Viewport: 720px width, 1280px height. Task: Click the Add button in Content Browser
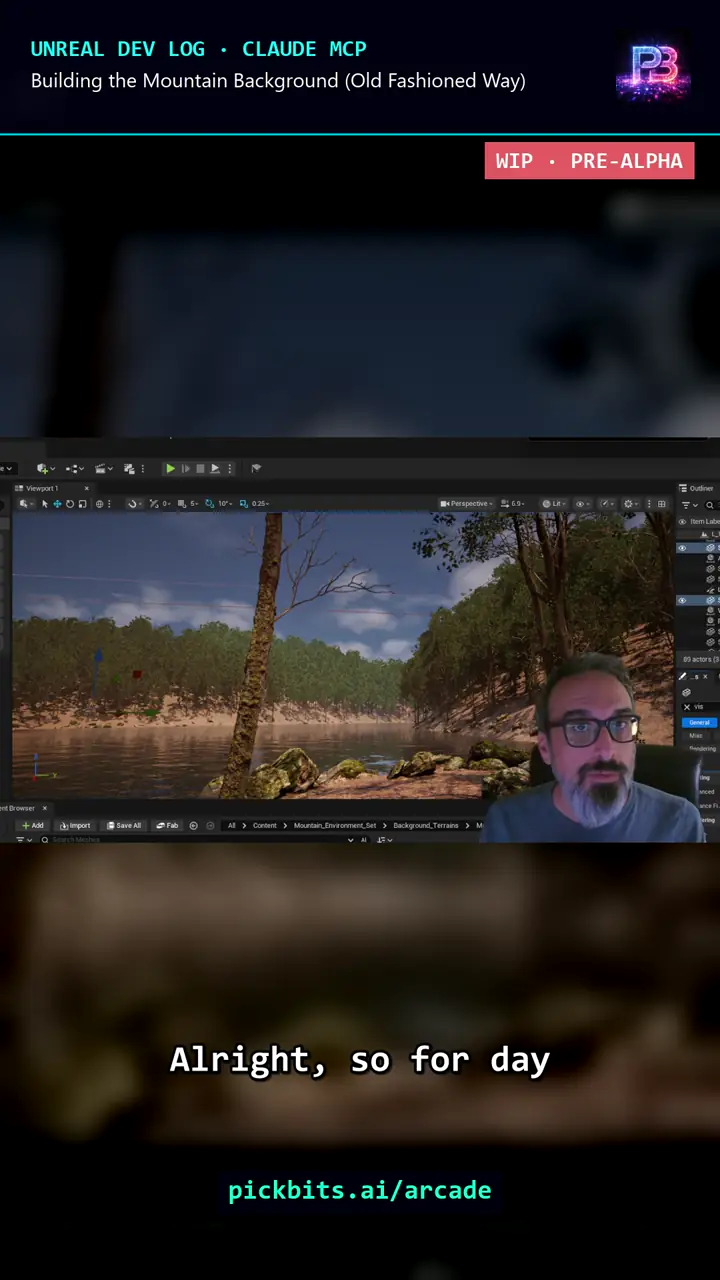point(33,825)
